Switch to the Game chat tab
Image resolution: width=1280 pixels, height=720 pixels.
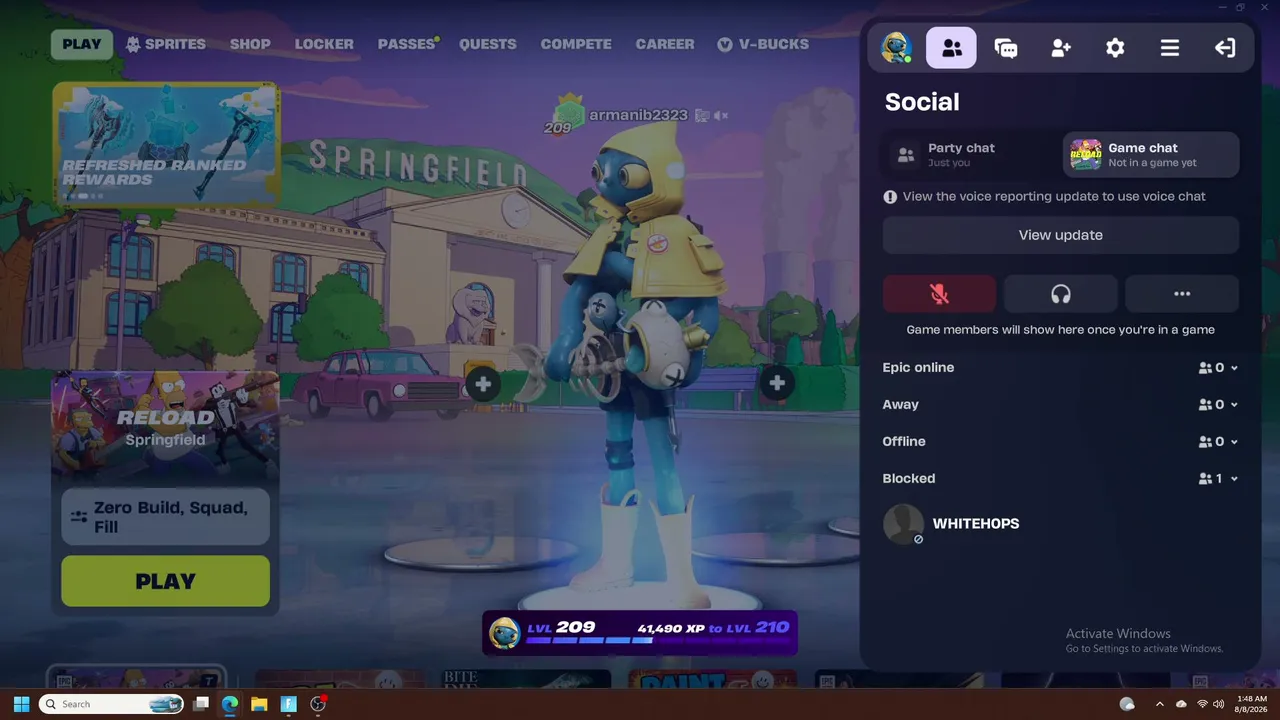point(1151,155)
